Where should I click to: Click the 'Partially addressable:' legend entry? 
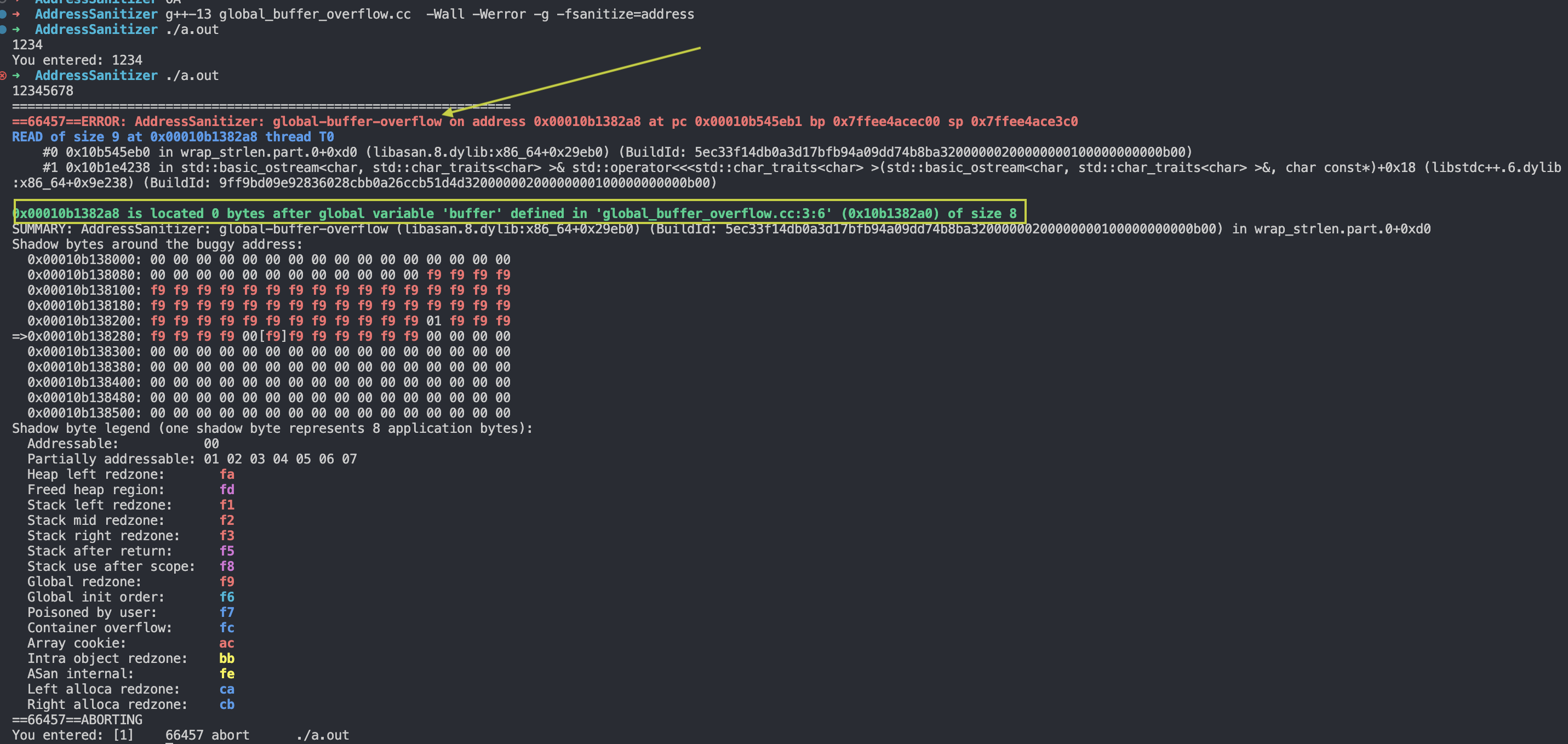[x=192, y=459]
